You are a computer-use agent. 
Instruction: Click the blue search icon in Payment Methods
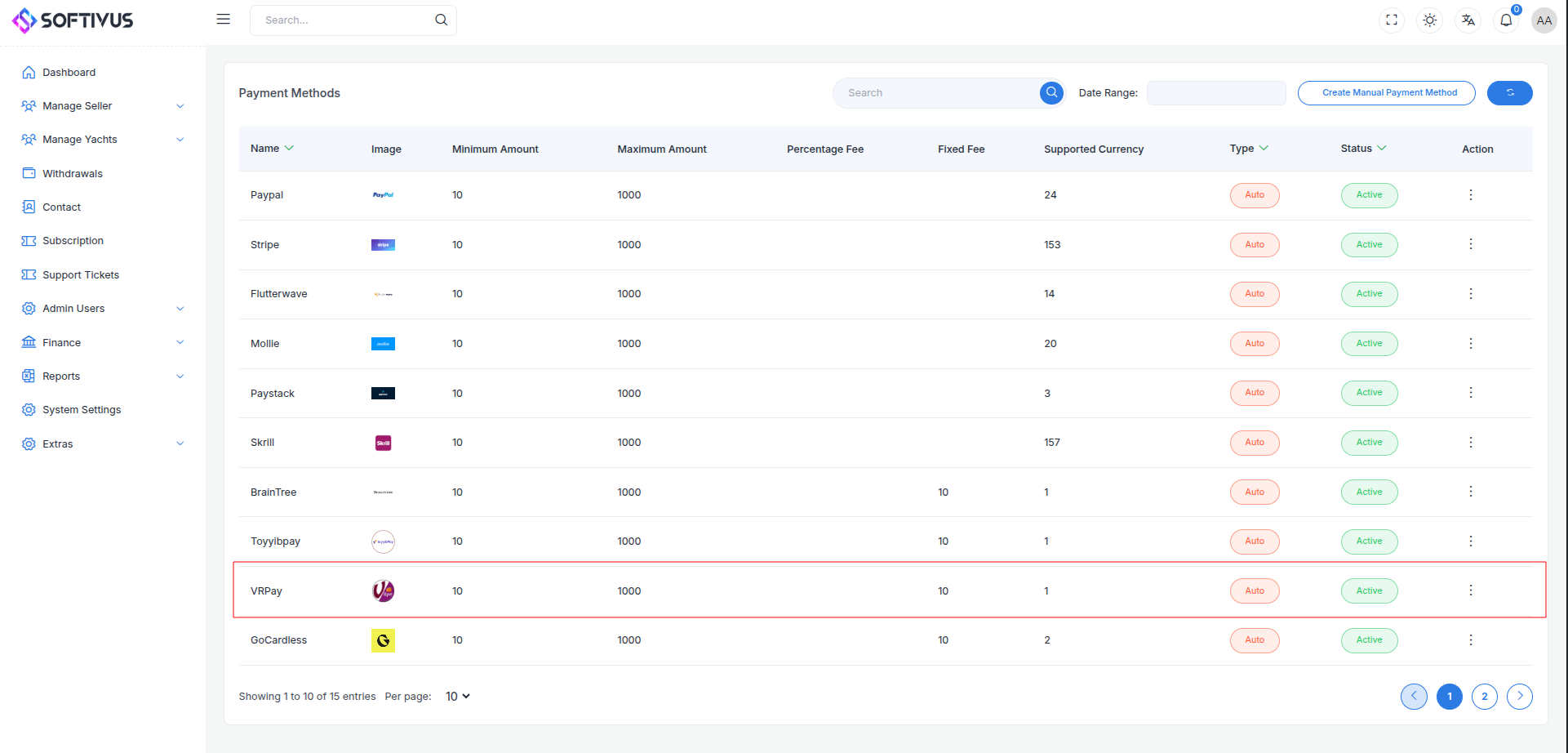click(1051, 93)
